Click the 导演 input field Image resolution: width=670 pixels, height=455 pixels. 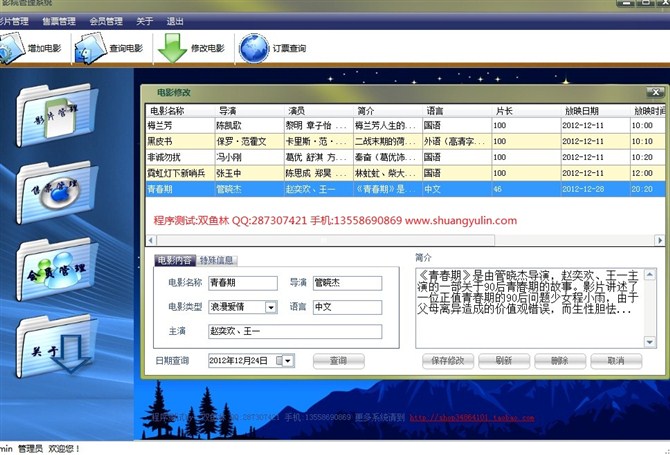[x=347, y=283]
